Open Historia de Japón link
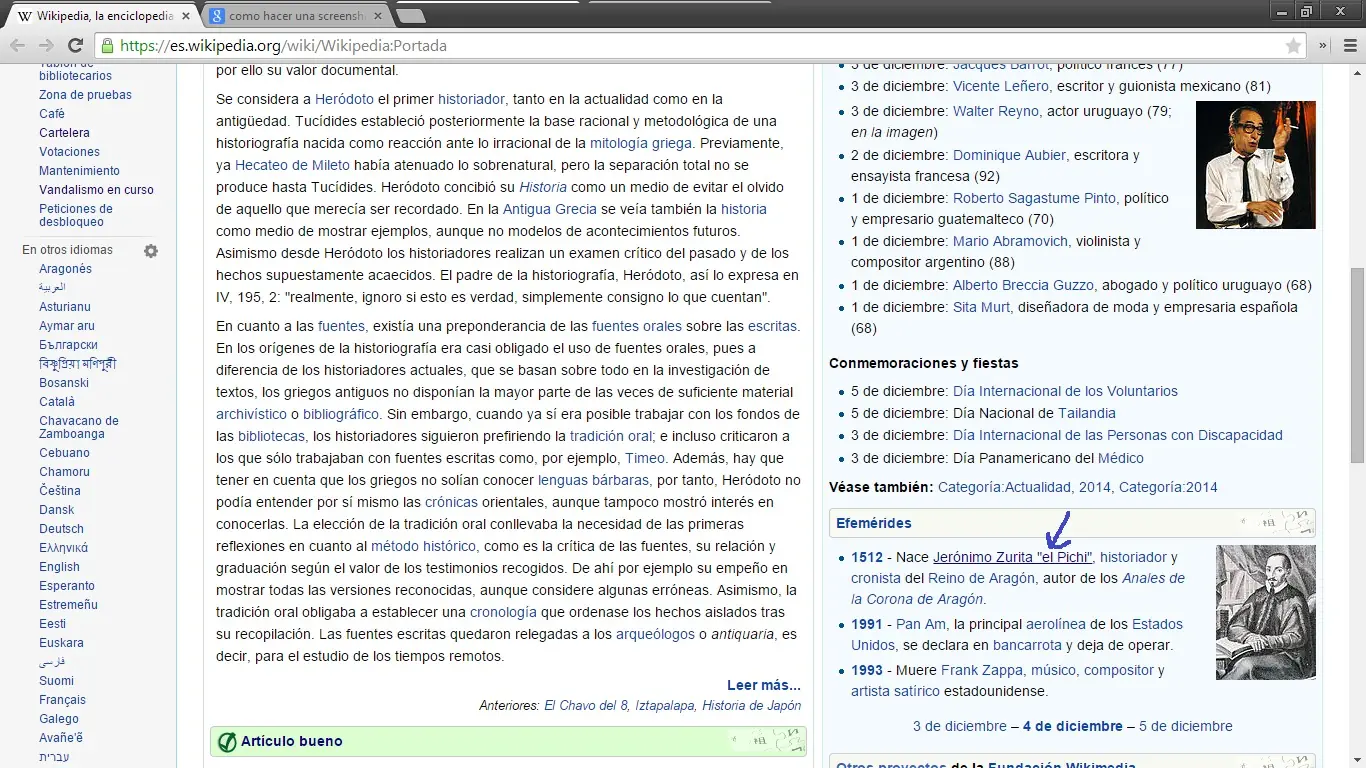The width and height of the screenshot is (1366, 768). coord(752,705)
